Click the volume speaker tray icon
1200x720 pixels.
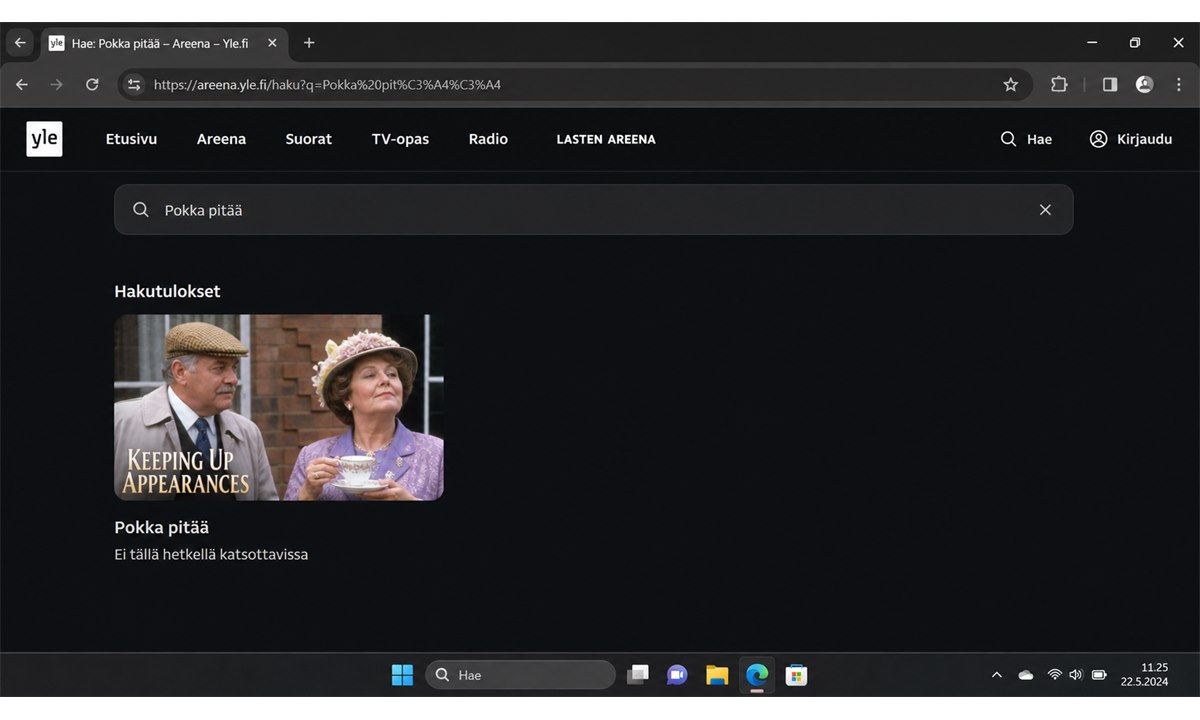coord(1076,675)
